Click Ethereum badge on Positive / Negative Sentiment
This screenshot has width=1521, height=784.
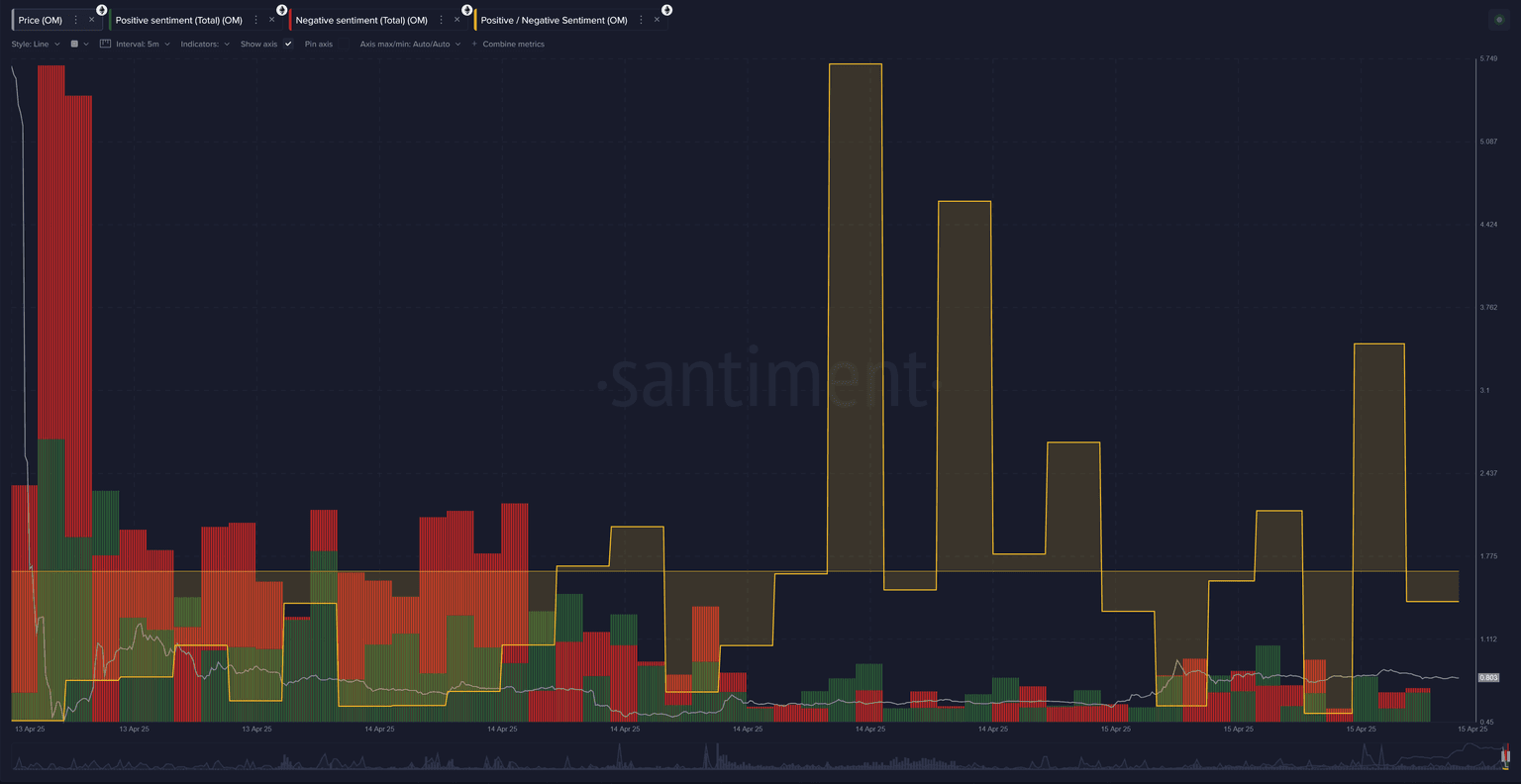pos(667,10)
